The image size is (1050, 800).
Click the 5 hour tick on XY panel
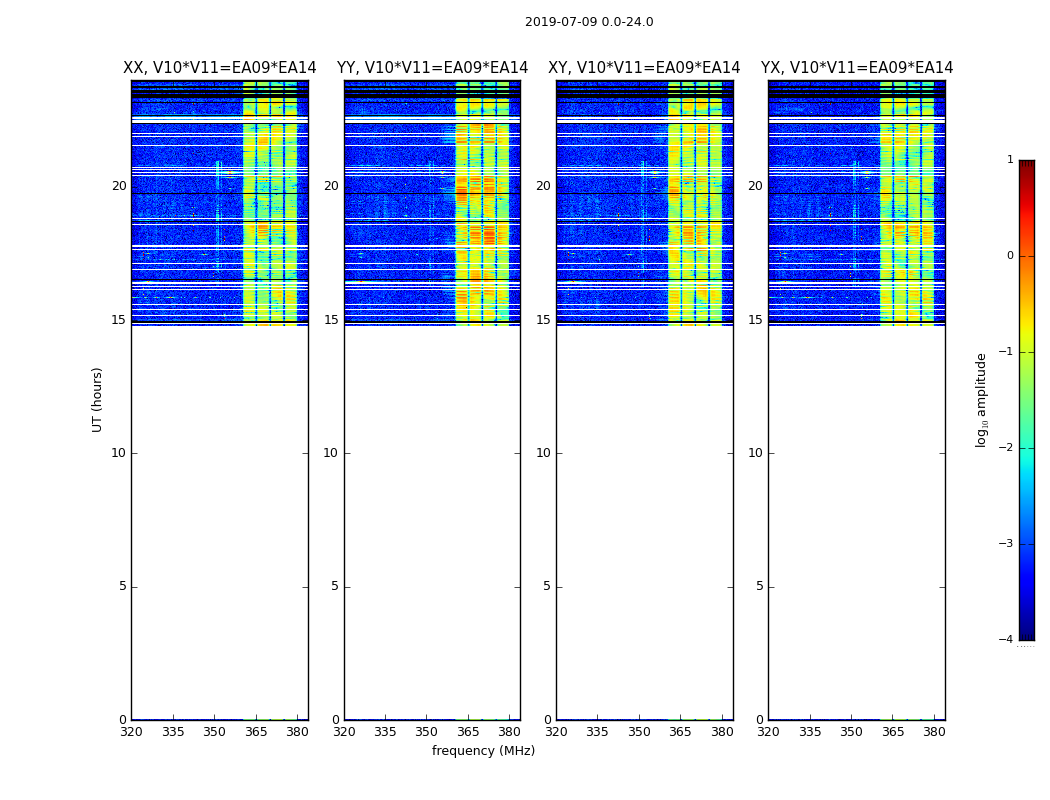click(x=547, y=586)
